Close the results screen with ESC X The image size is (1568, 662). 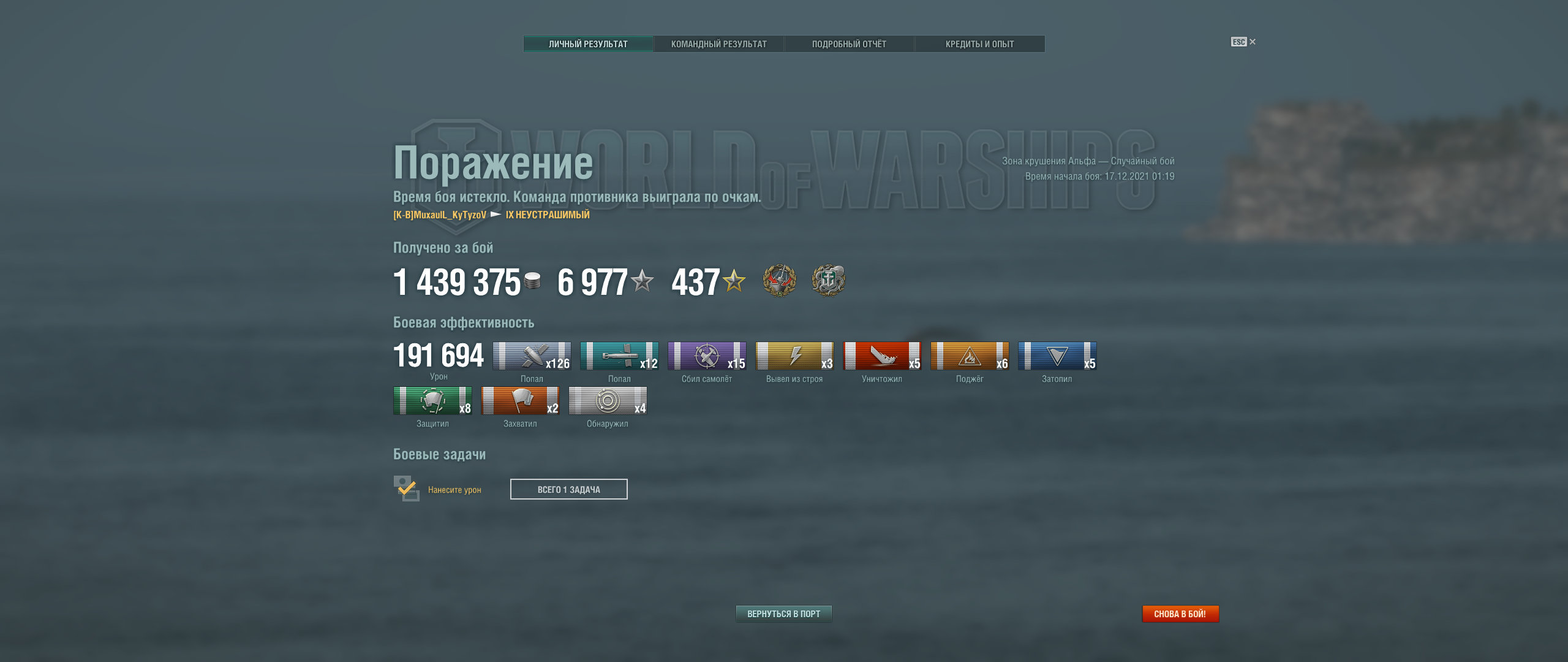1243,42
